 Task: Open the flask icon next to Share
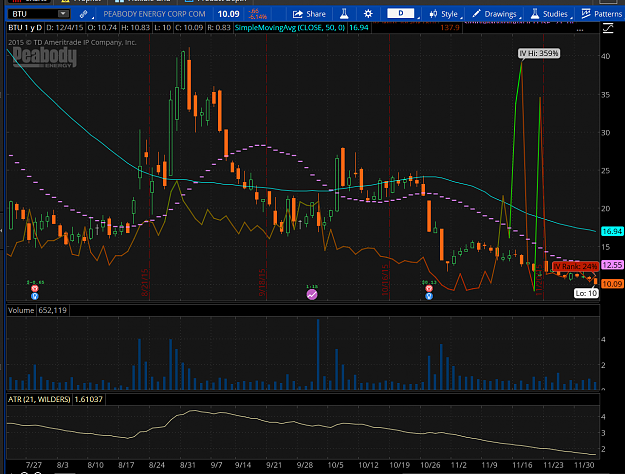click(x=344, y=14)
